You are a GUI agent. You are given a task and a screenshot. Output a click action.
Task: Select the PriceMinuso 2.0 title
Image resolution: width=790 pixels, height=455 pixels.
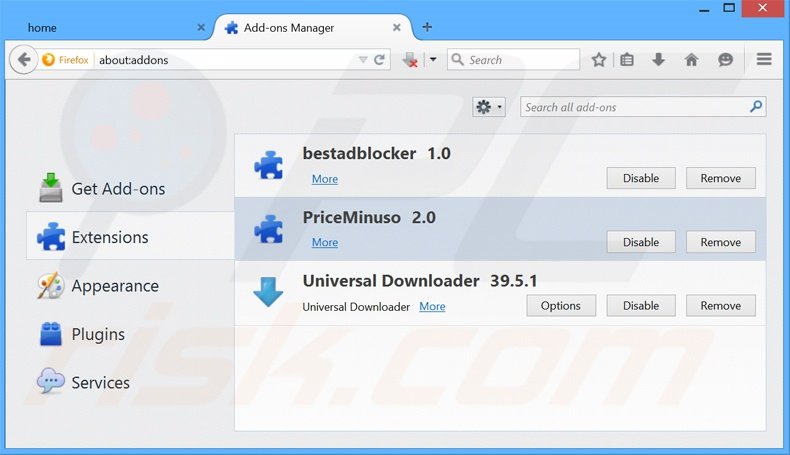[x=369, y=217]
